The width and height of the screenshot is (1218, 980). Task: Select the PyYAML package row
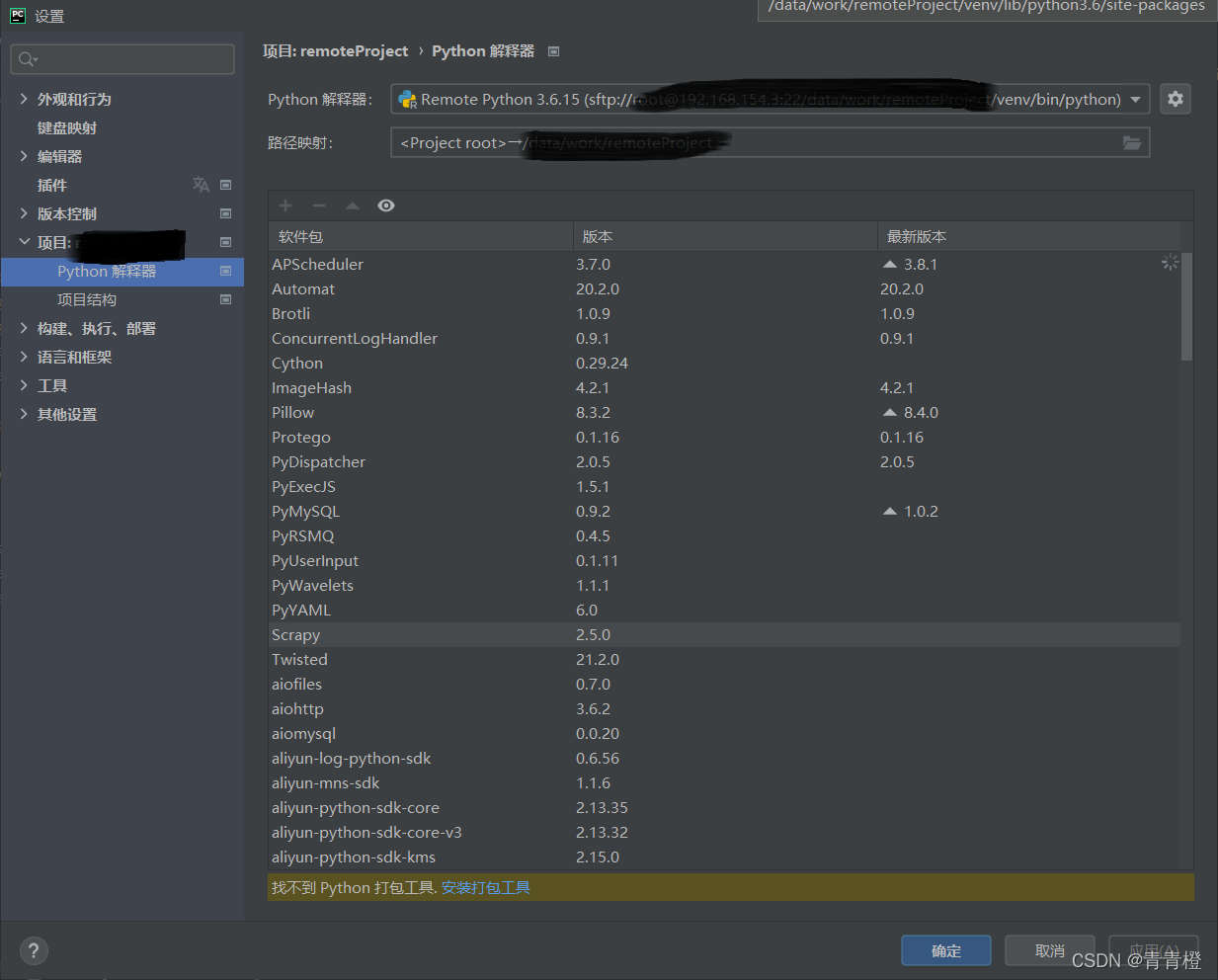pos(724,610)
